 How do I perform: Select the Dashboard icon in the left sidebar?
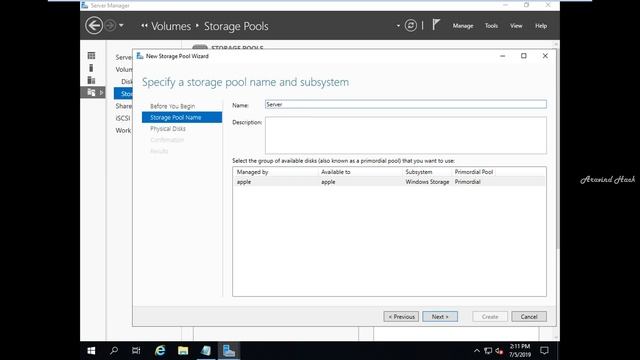coord(91,56)
